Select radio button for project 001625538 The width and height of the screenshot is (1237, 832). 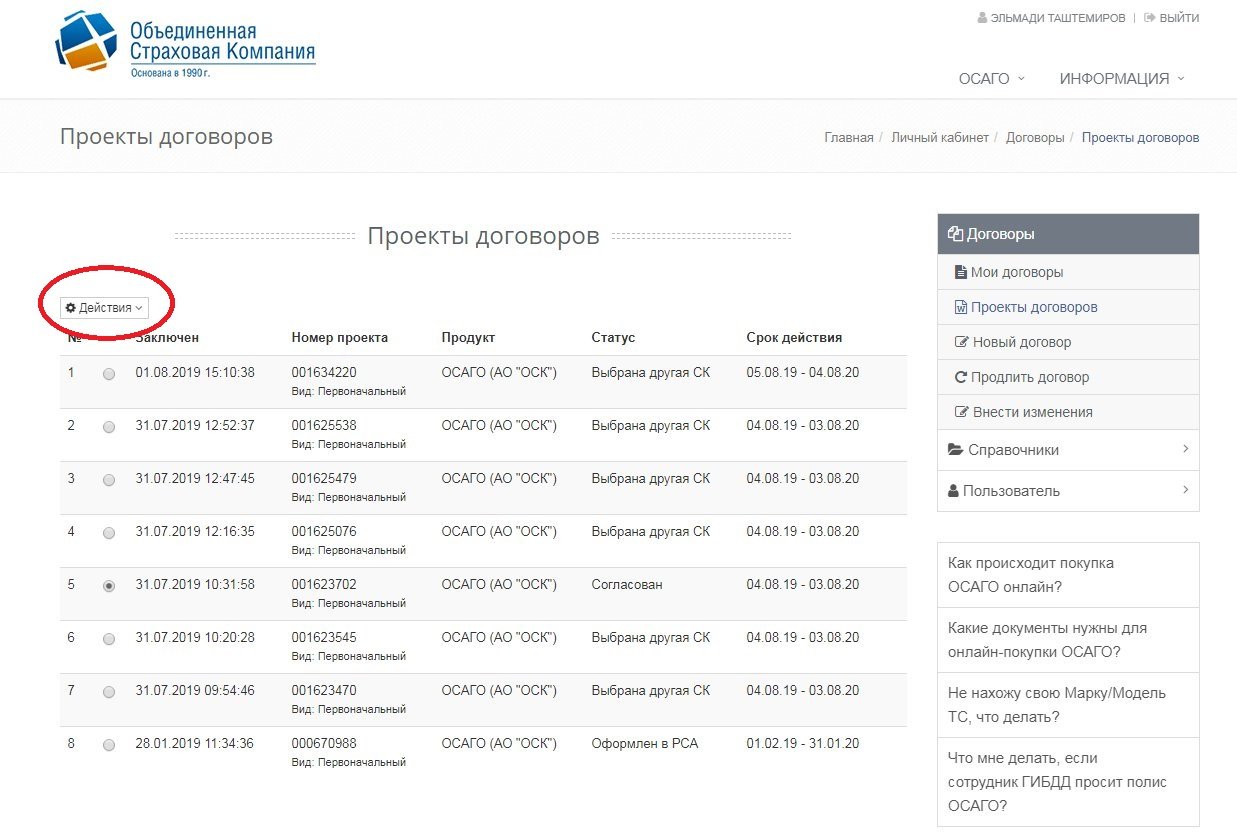pyautogui.click(x=109, y=427)
